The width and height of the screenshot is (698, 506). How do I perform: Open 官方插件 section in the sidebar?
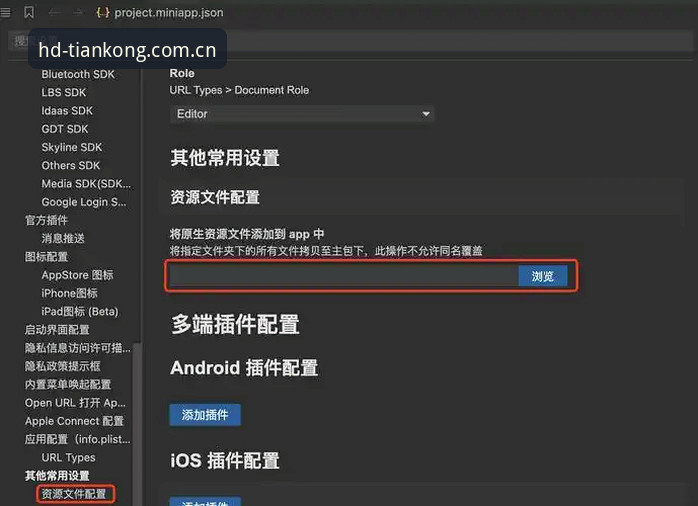tap(46, 220)
